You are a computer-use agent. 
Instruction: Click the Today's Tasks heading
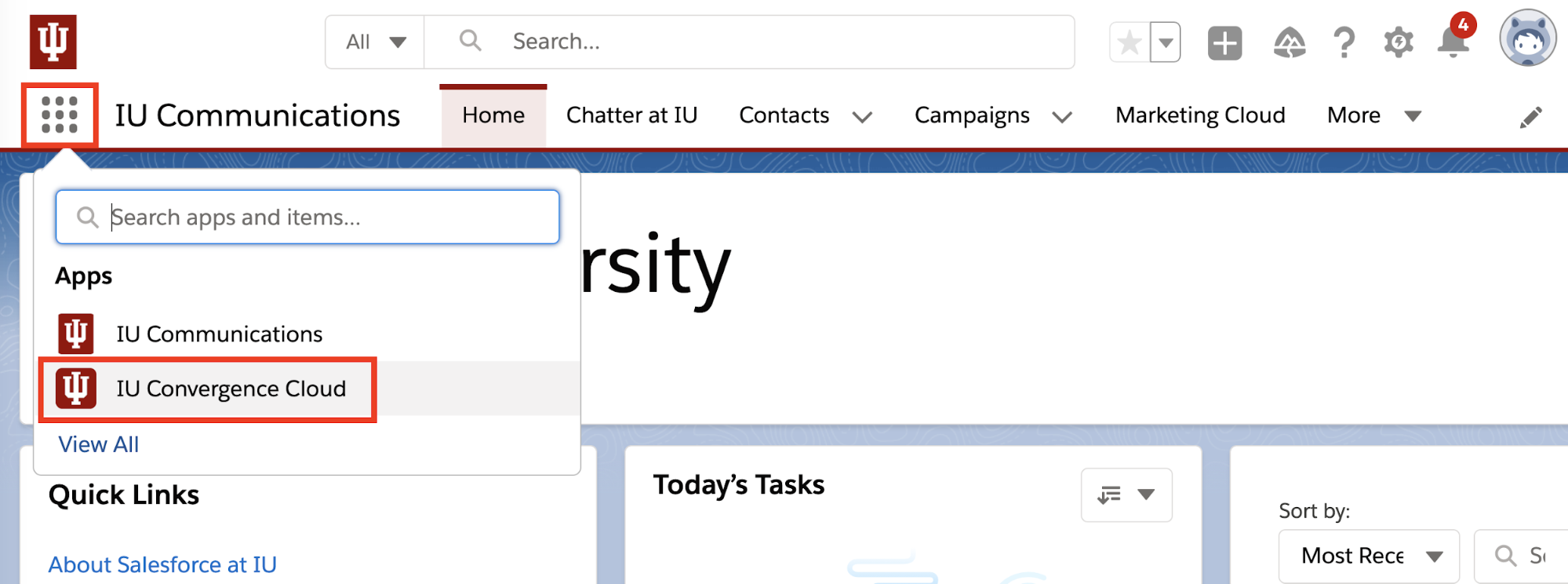[x=738, y=485]
